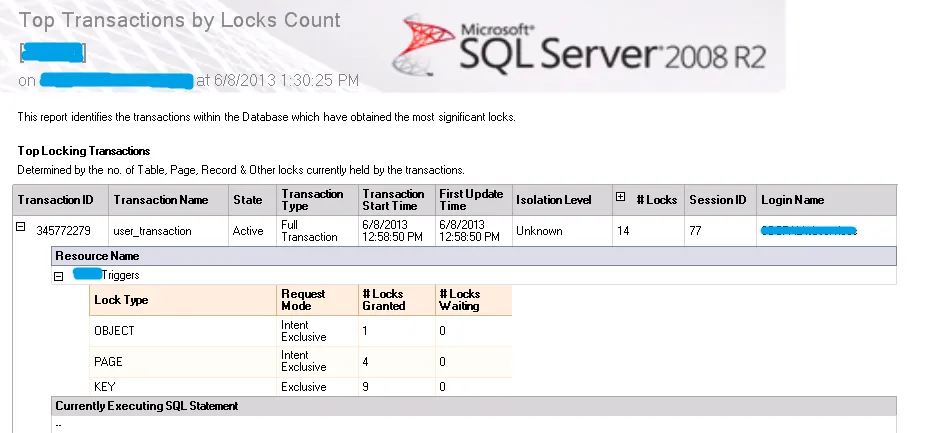Click the First Update Time header

[x=473, y=200]
